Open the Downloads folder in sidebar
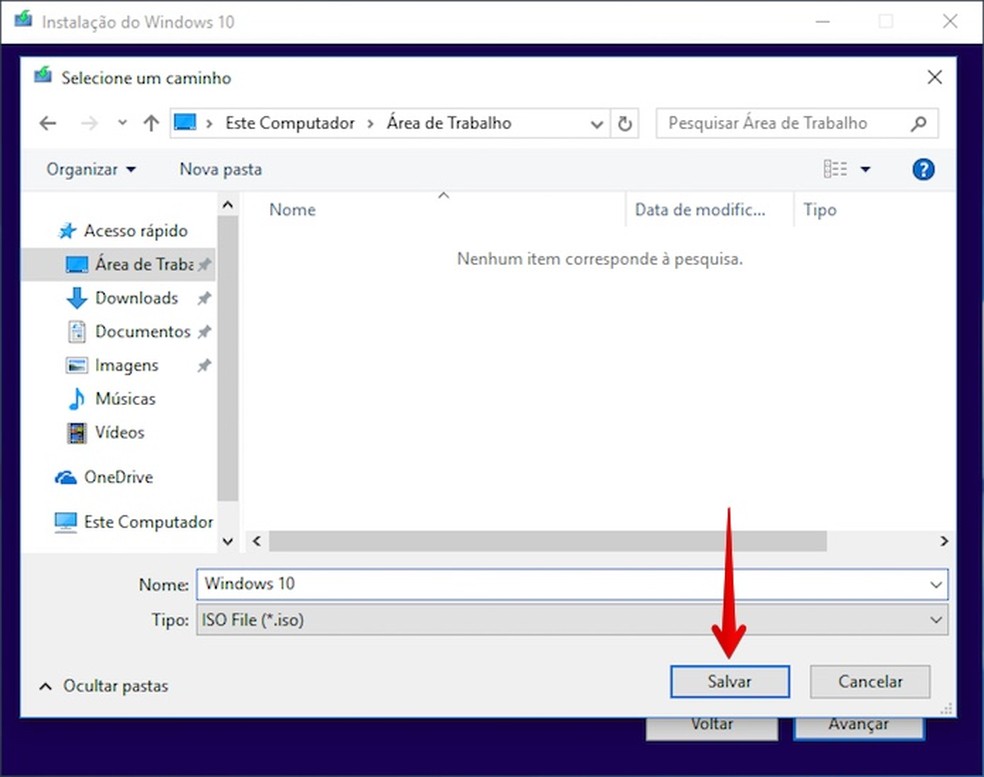Image resolution: width=984 pixels, height=777 pixels. pyautogui.click(x=135, y=297)
